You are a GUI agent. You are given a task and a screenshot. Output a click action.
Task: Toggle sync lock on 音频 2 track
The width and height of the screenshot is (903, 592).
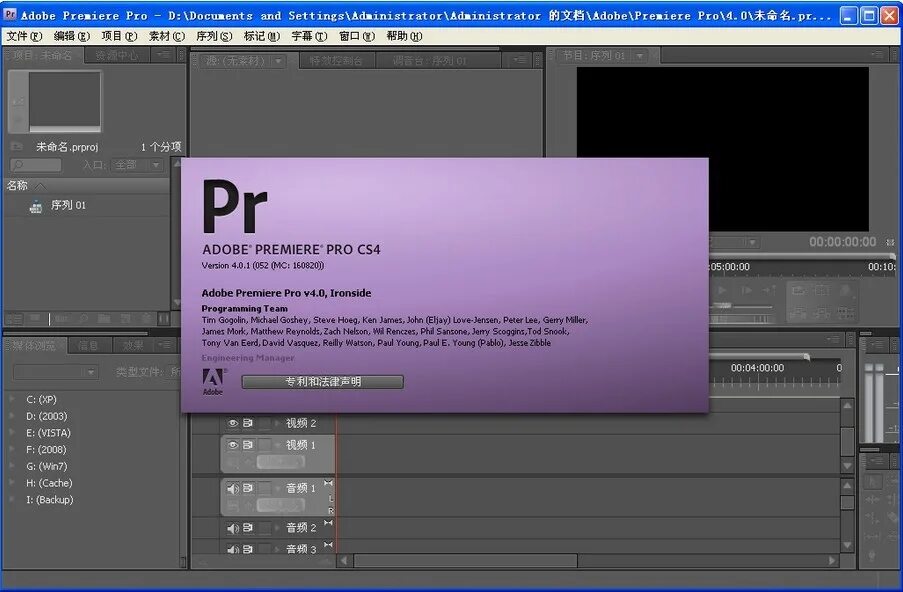pos(248,528)
